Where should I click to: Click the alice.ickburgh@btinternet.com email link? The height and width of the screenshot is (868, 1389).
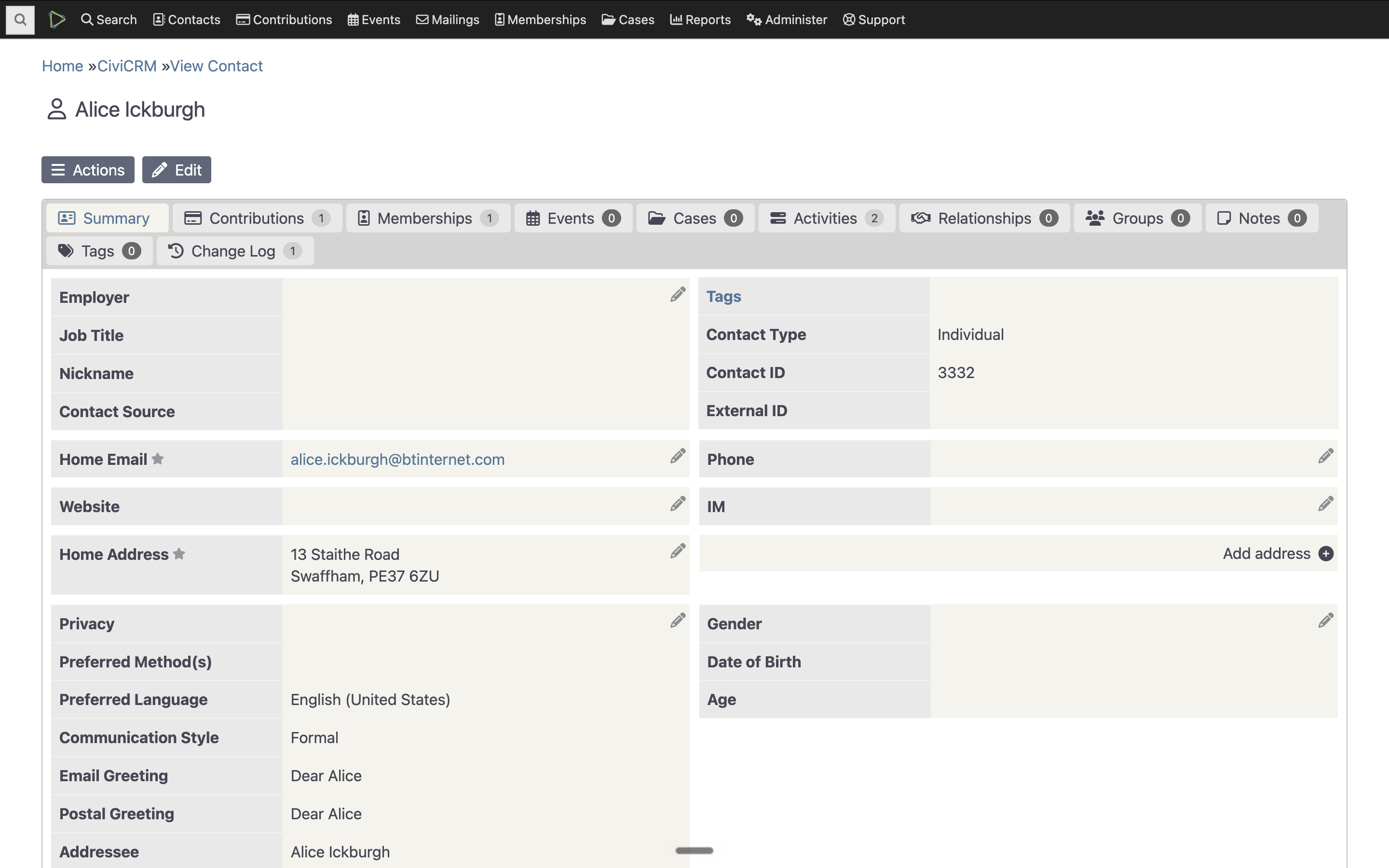(x=397, y=459)
